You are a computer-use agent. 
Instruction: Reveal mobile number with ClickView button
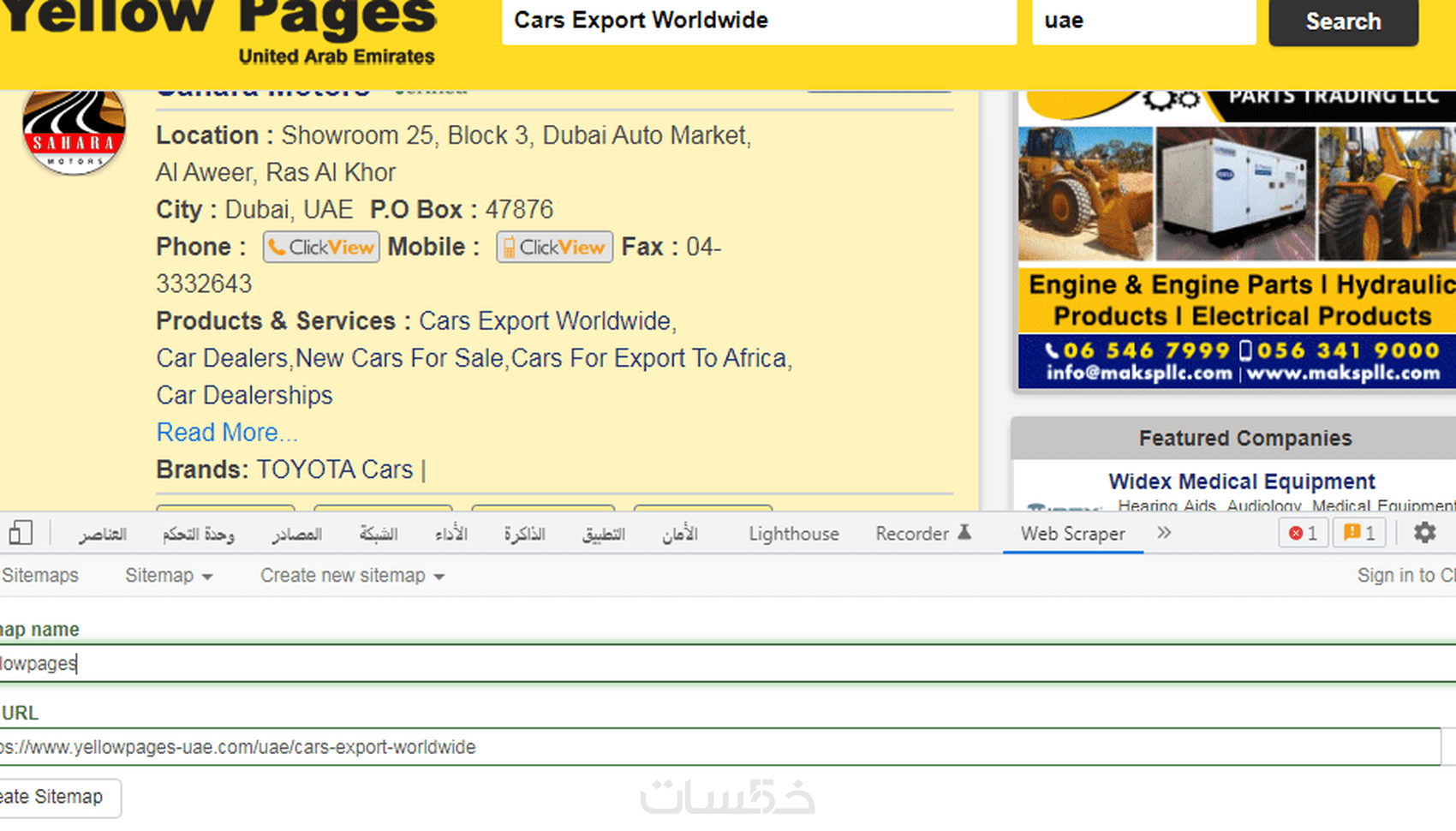click(x=554, y=247)
